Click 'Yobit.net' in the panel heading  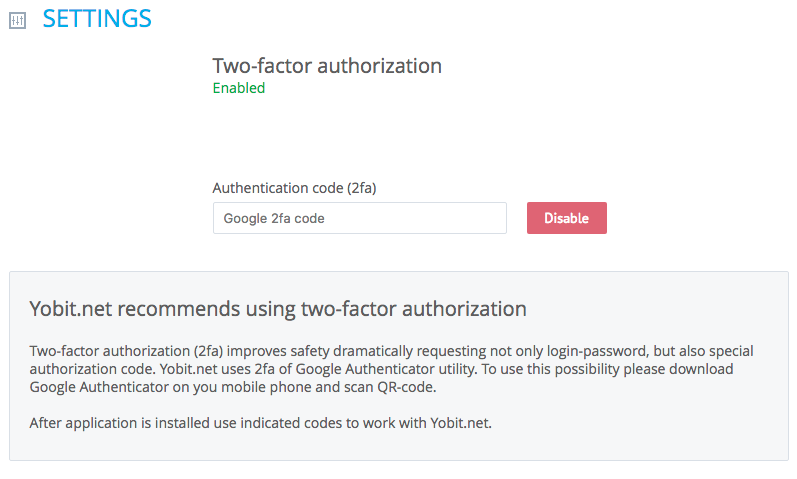pos(71,309)
